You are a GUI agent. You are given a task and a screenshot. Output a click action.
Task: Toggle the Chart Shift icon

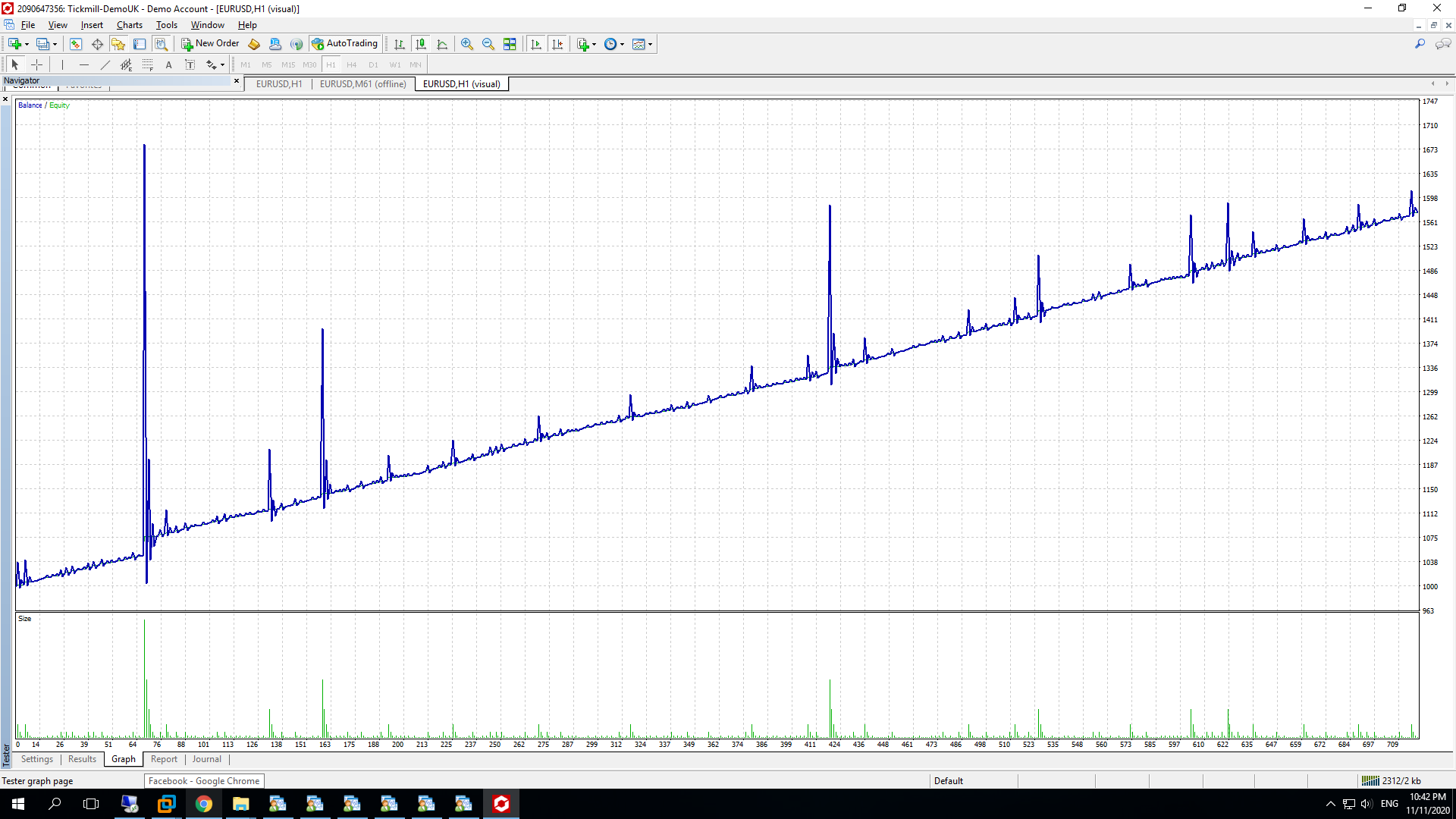(x=558, y=44)
